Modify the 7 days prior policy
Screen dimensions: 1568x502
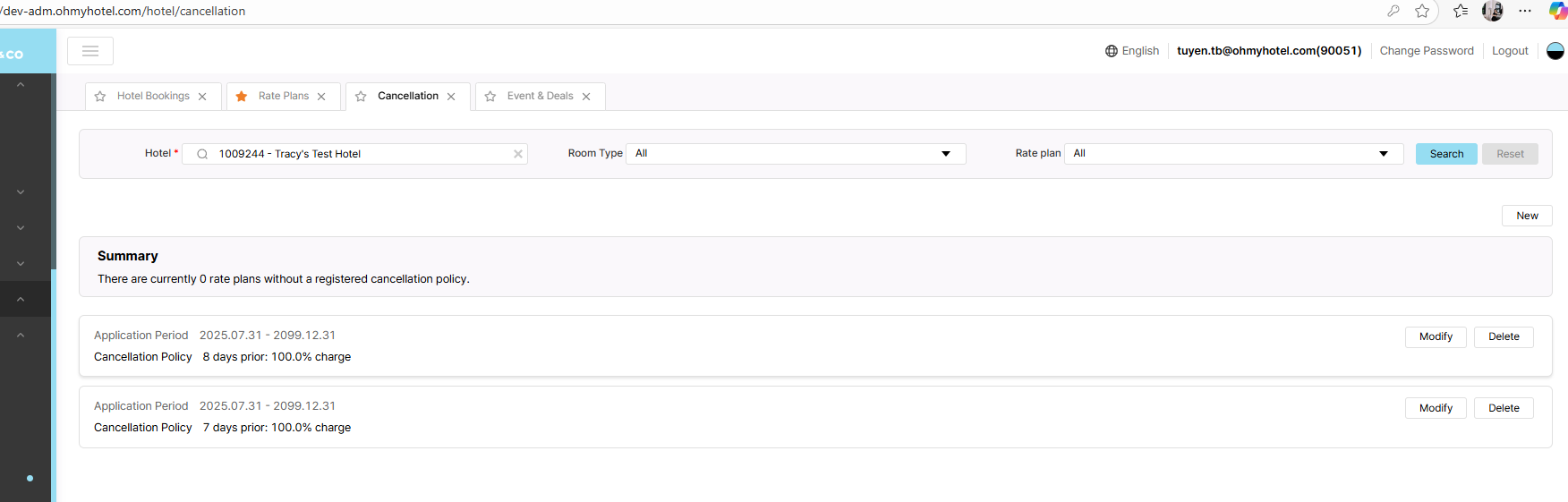coord(1436,408)
